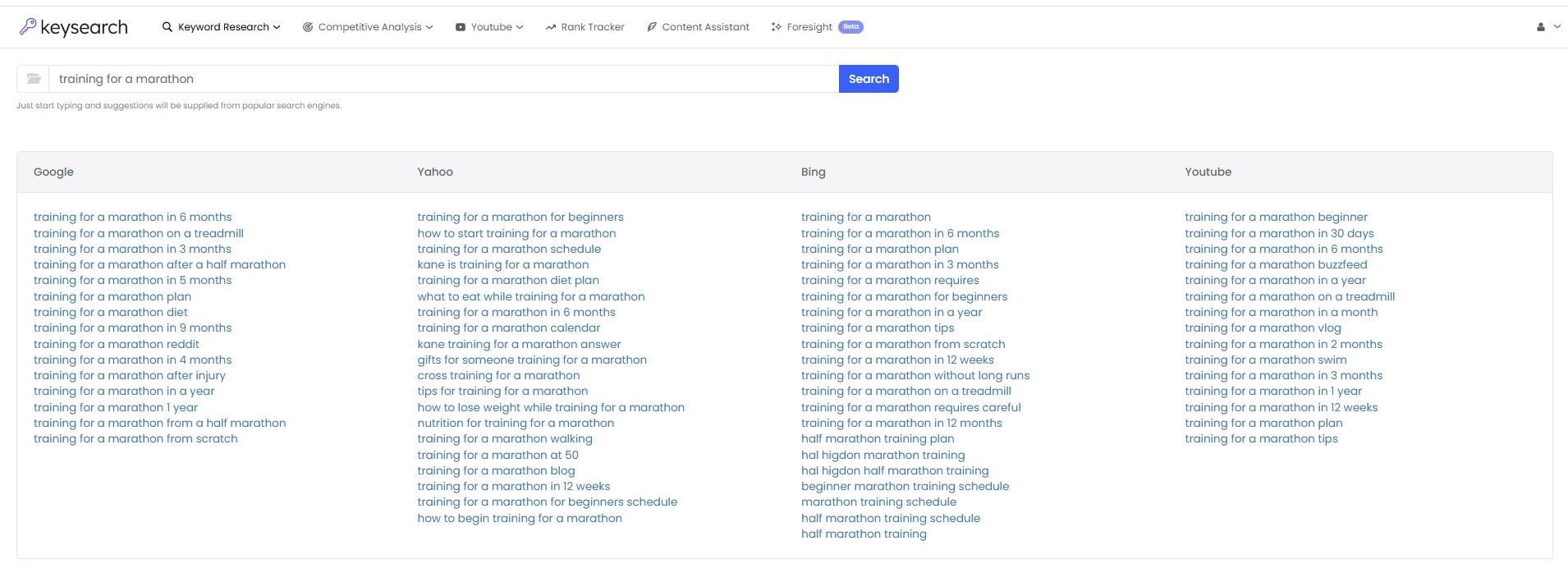Screen dimensions: 1568x573
Task: Open Google suggestion 'training for a marathon diet'
Action: coord(111,312)
